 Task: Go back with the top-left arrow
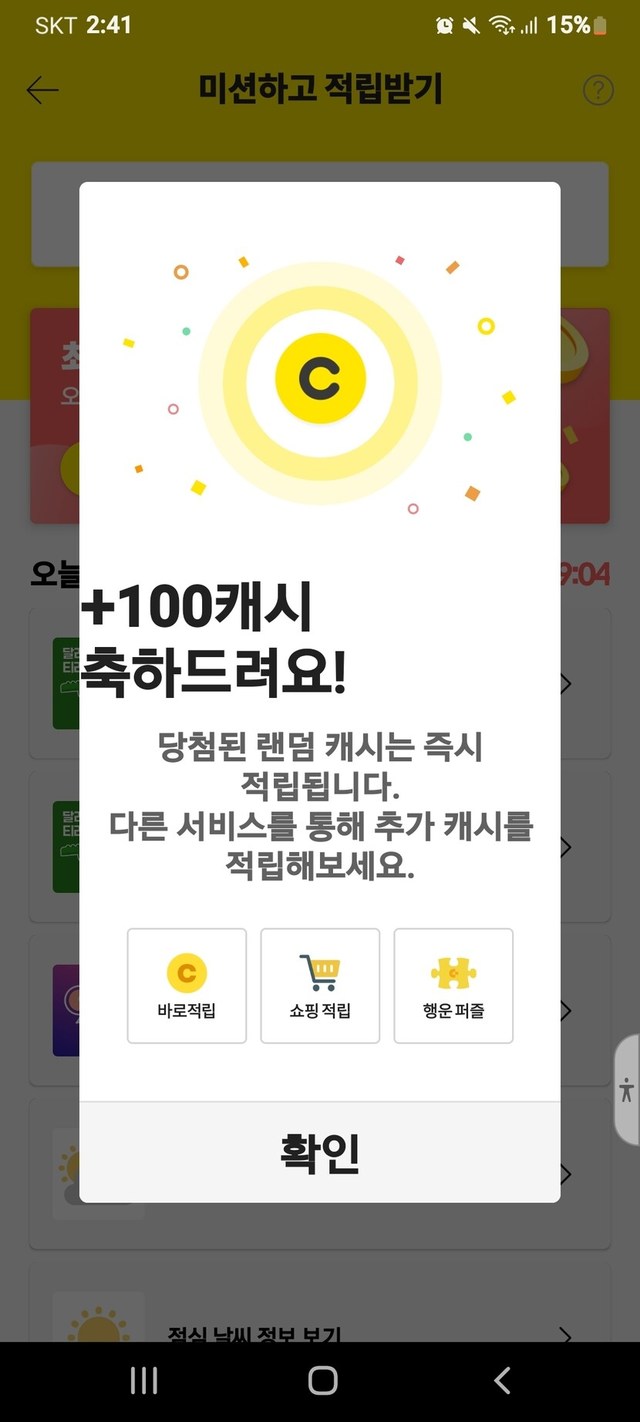tap(42, 90)
